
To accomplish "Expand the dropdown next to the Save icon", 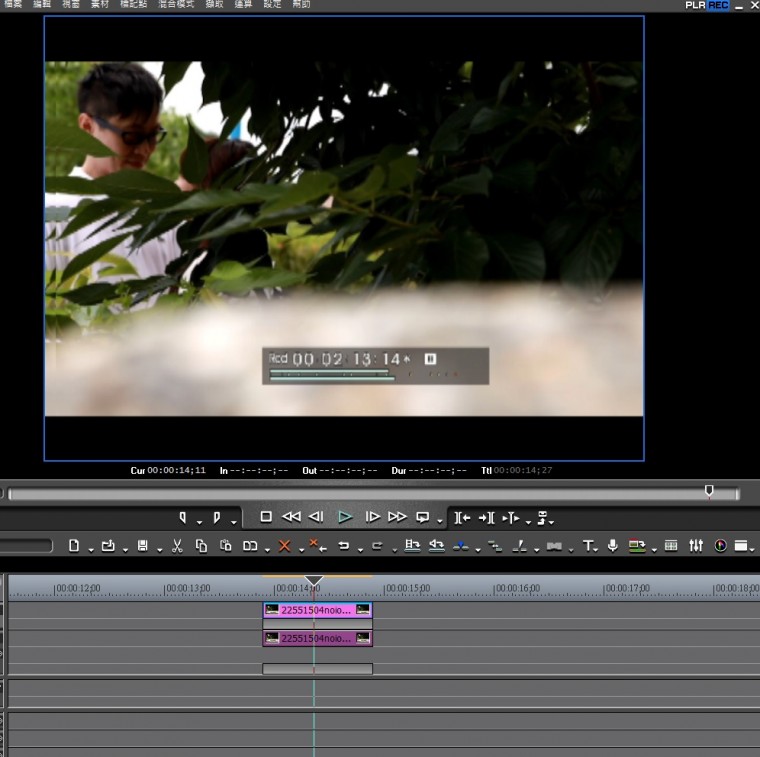I will tap(159, 549).
